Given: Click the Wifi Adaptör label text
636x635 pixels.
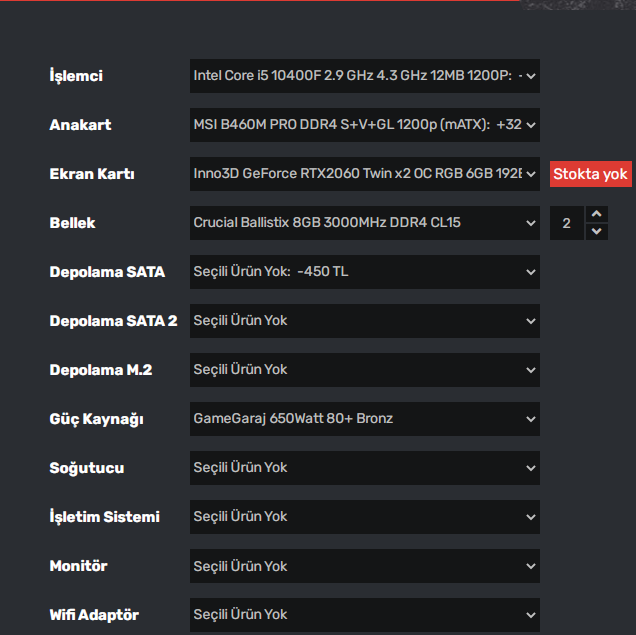Looking at the screenshot, I should [94, 615].
